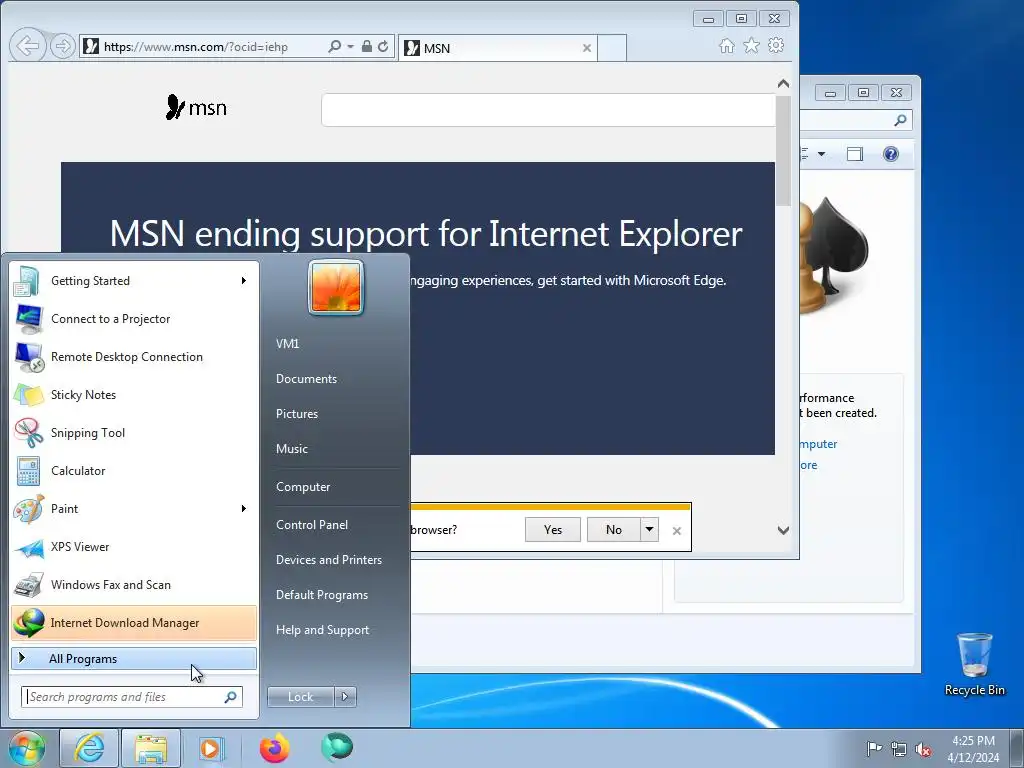Open Remote Desktop Connection
This screenshot has height=768, width=1024.
134,357
